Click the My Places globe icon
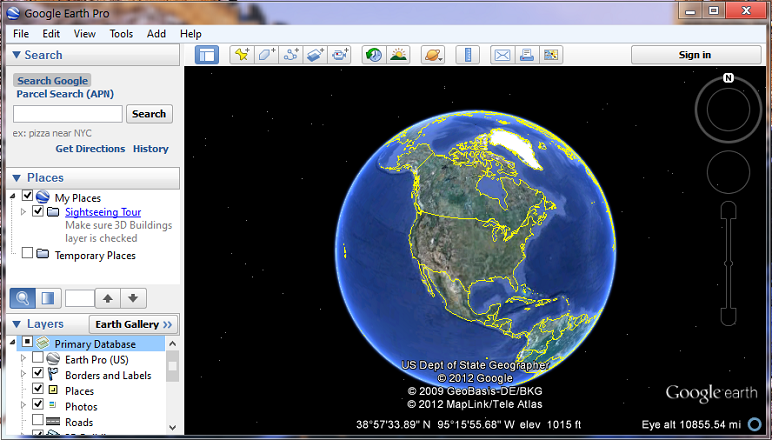772x440 pixels. pos(43,197)
